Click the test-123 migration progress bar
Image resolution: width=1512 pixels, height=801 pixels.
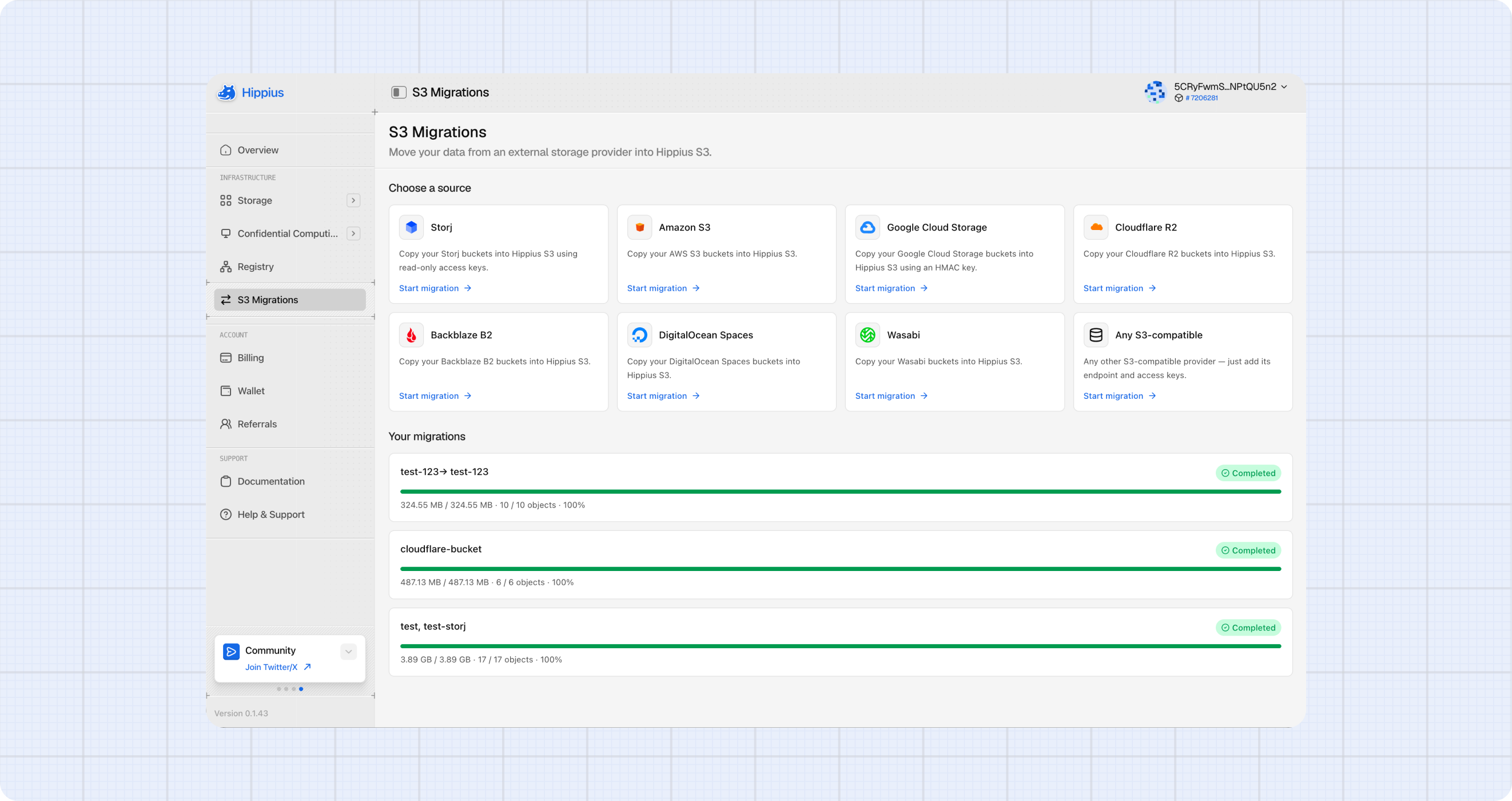841,491
